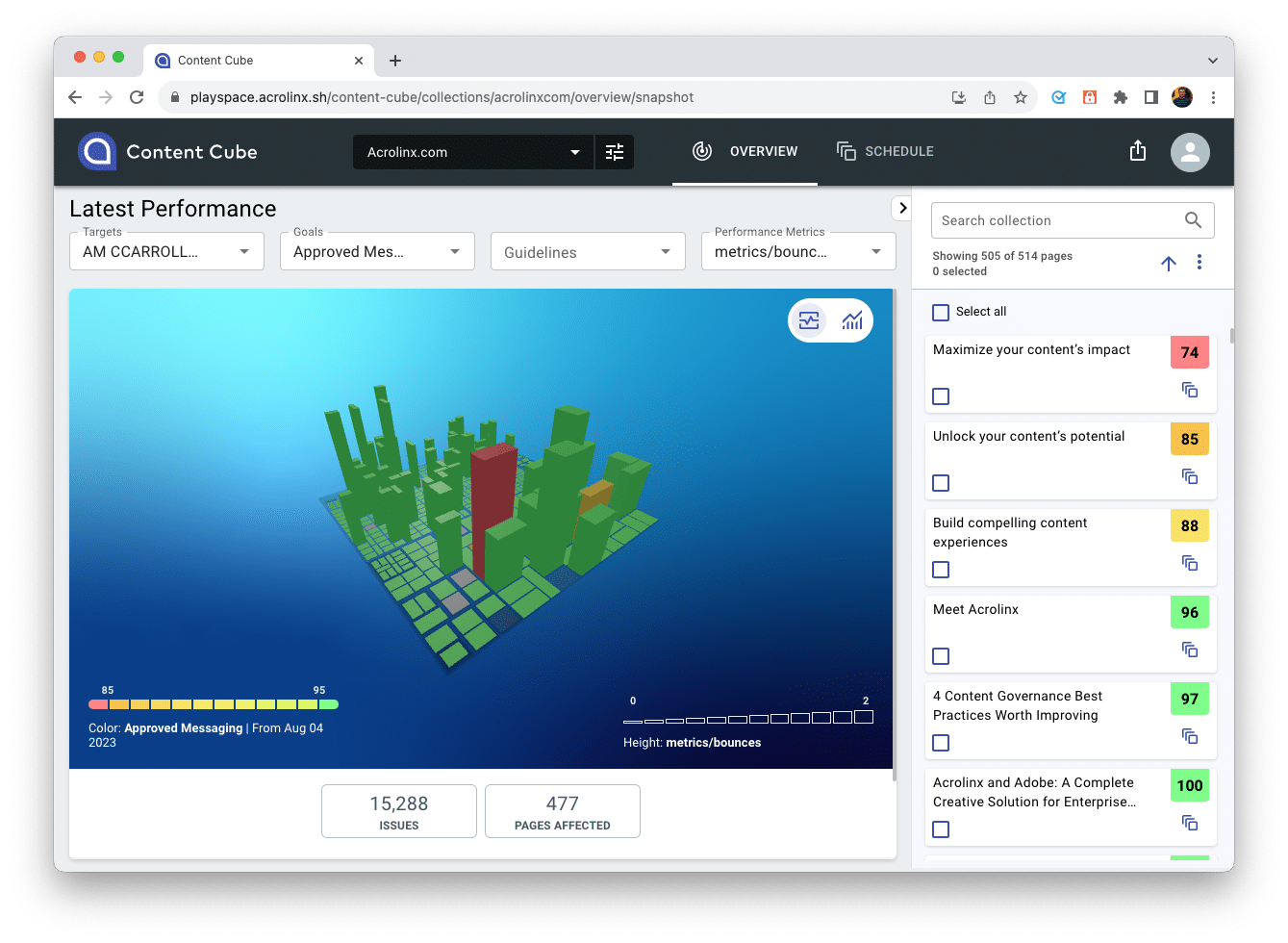Viewport: 1288px width, 943px height.
Task: Click the Search collection input field
Action: pos(1073,220)
